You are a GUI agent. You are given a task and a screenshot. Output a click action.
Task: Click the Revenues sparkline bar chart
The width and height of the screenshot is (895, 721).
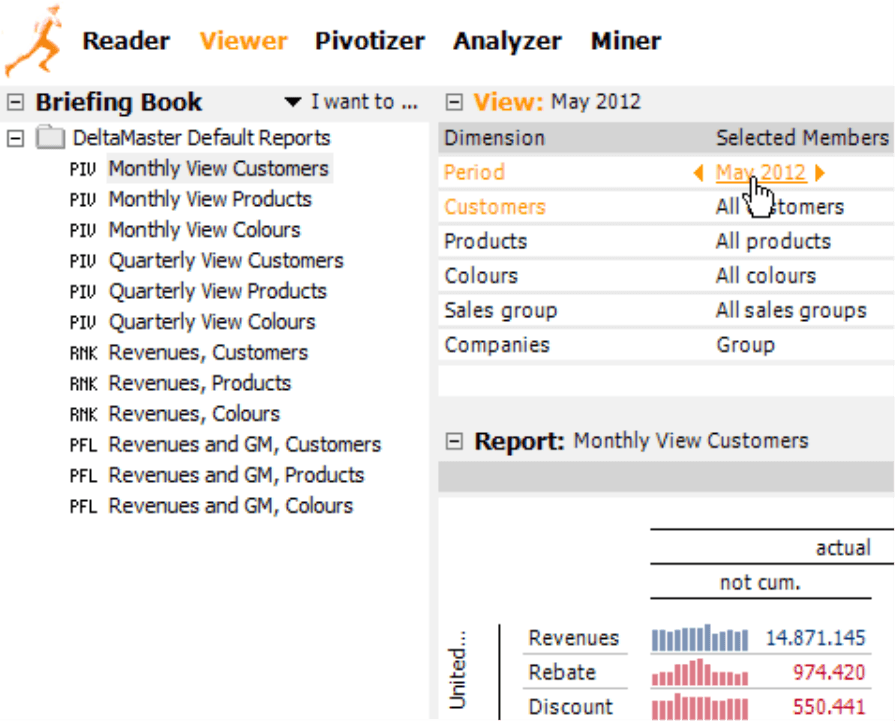point(700,638)
